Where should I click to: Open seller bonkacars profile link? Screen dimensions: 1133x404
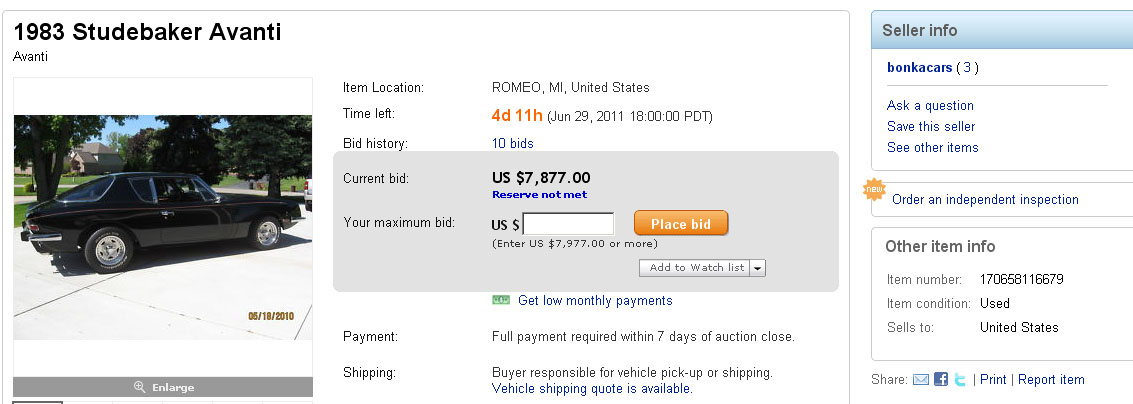pyautogui.click(x=919, y=68)
